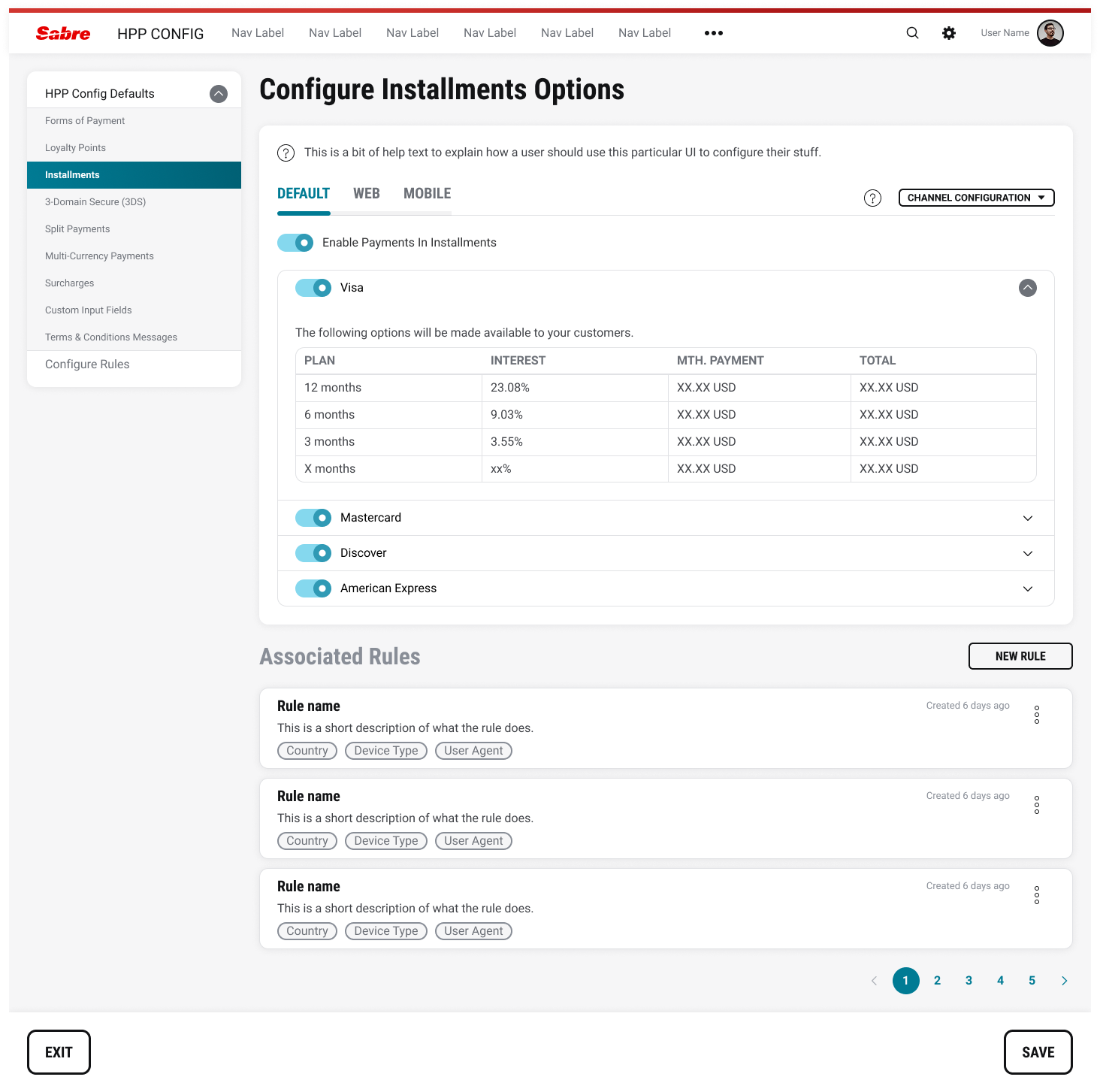
Task: Open the three-dots nav overflow menu
Action: (714, 33)
